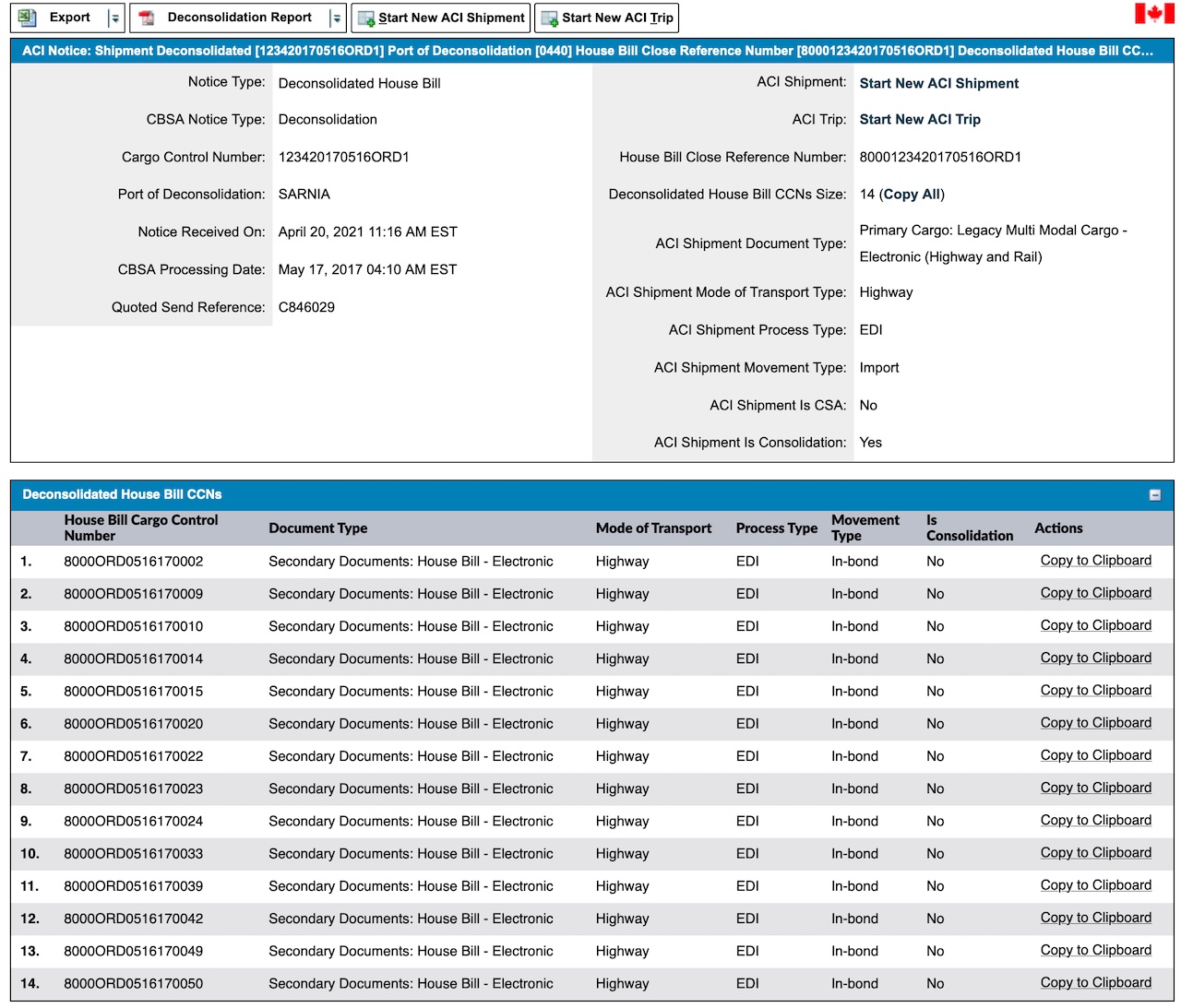The height and width of the screenshot is (1008, 1181).
Task: Copy CCN 8000ORD0516170020 to clipboard
Action: (1096, 723)
